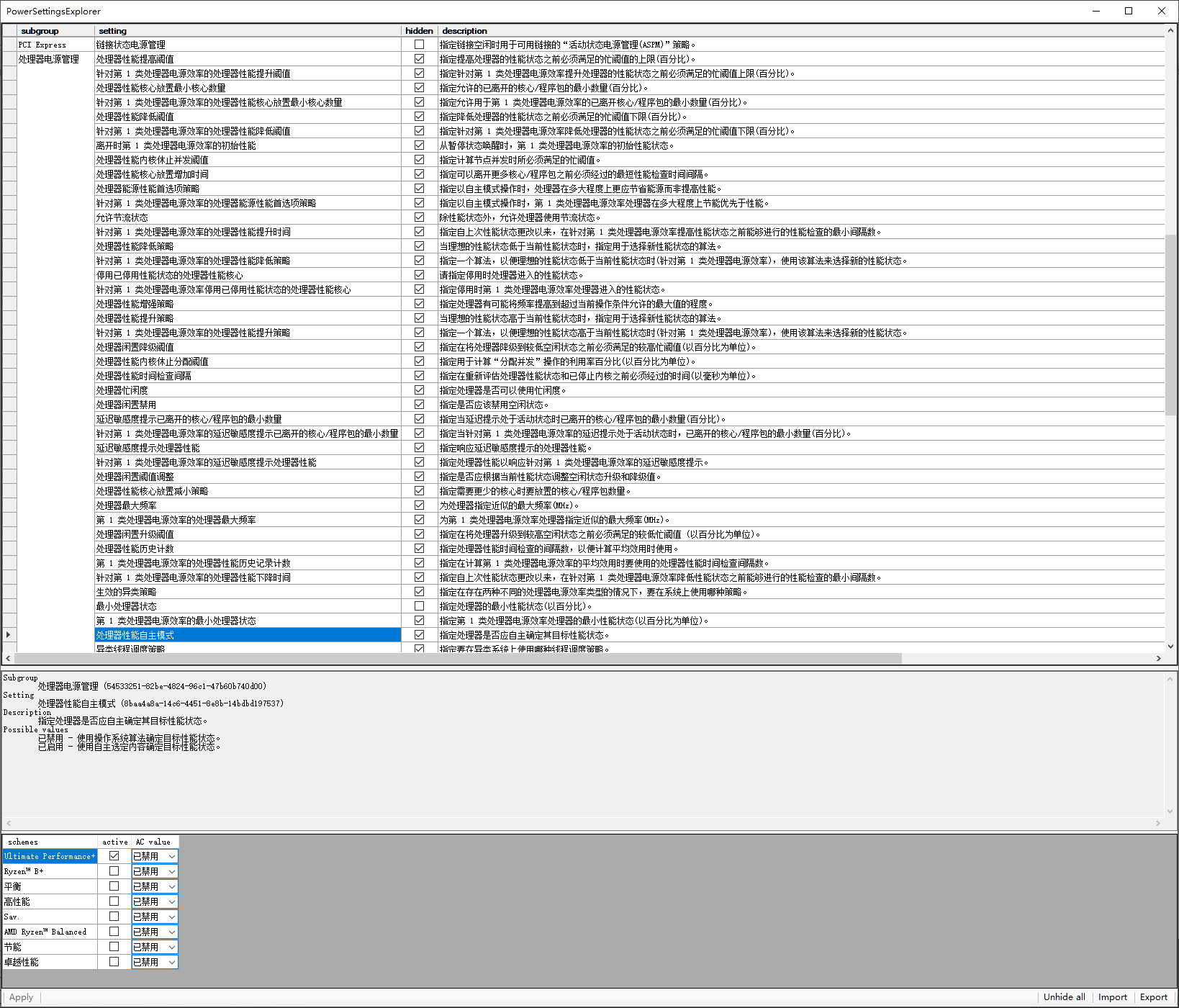This screenshot has height=1008, width=1179.
Task: Activate the 卓越性能 scheme checkbox
Action: pyautogui.click(x=114, y=962)
